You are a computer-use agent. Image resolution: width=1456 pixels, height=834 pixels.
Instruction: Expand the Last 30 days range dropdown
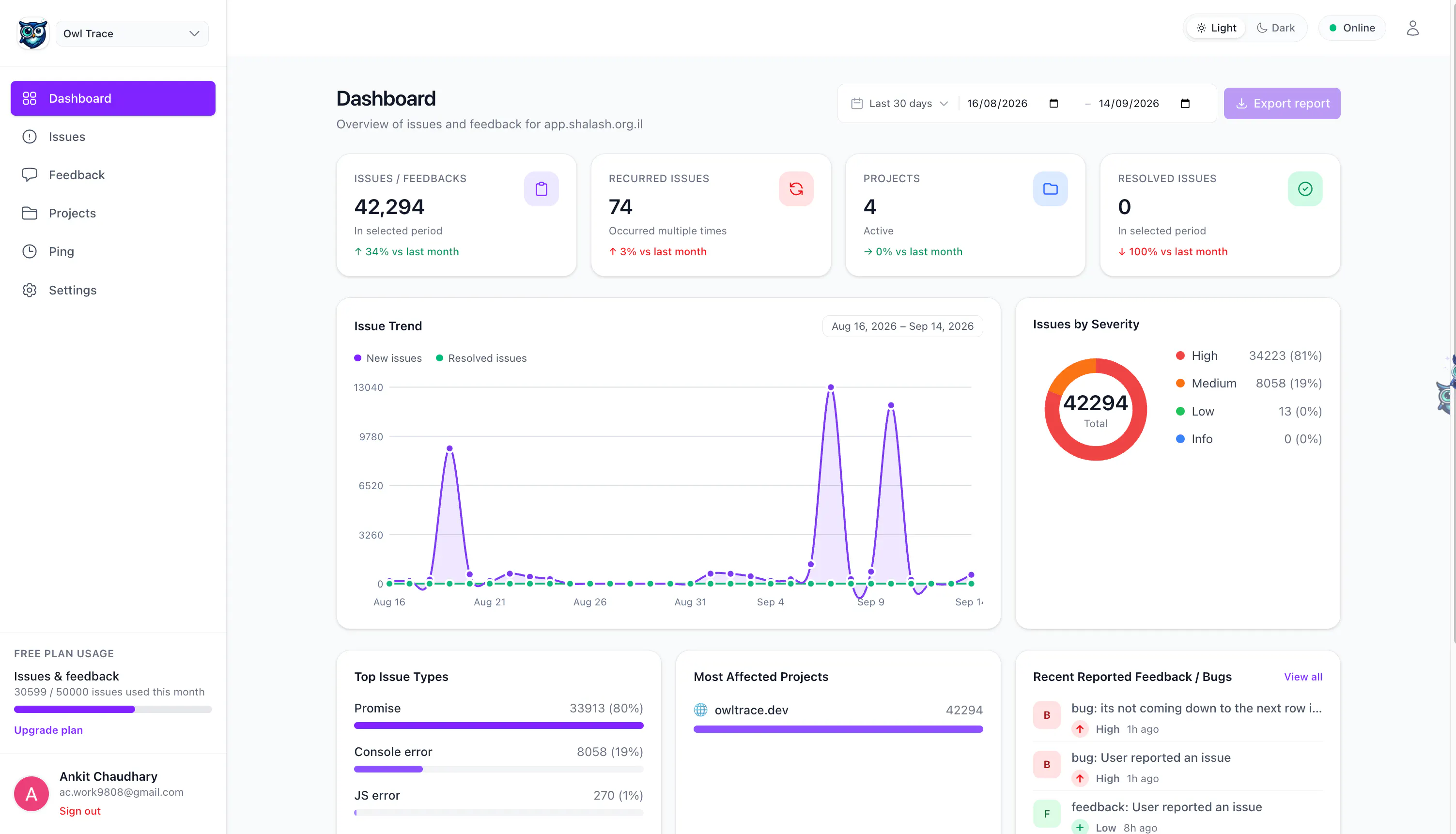[x=900, y=104]
